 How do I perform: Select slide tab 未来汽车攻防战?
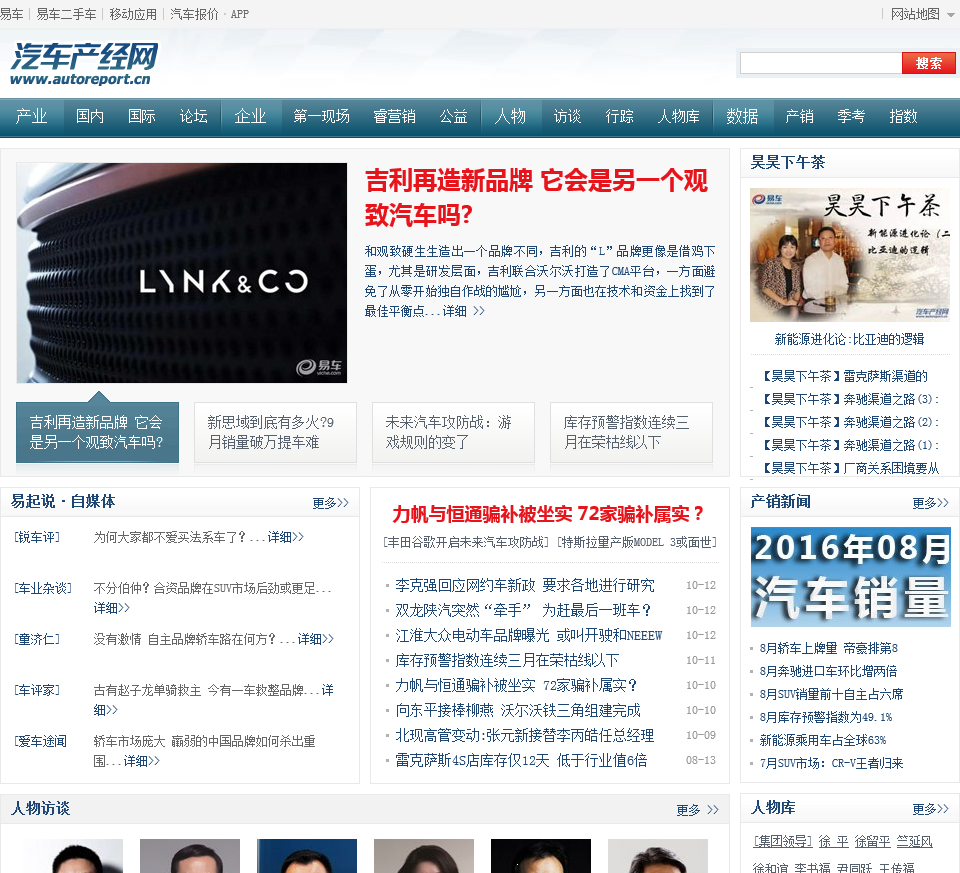click(x=453, y=432)
